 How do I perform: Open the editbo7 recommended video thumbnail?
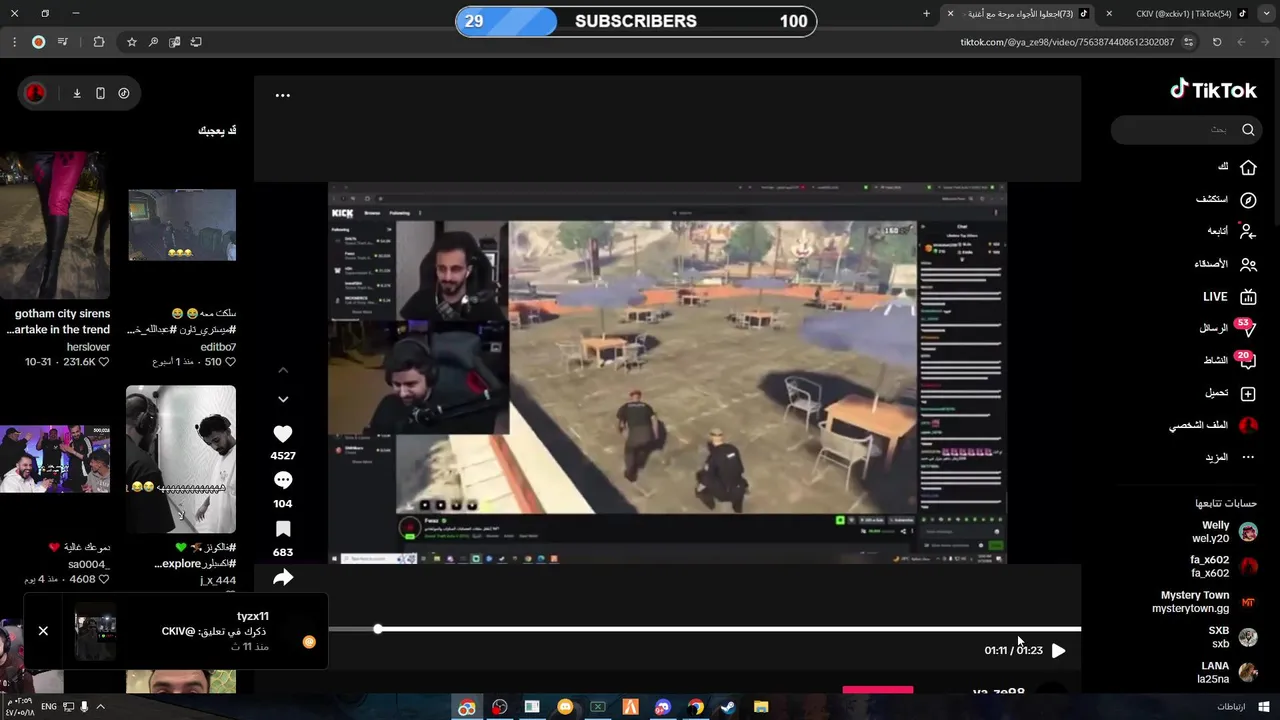(x=182, y=225)
